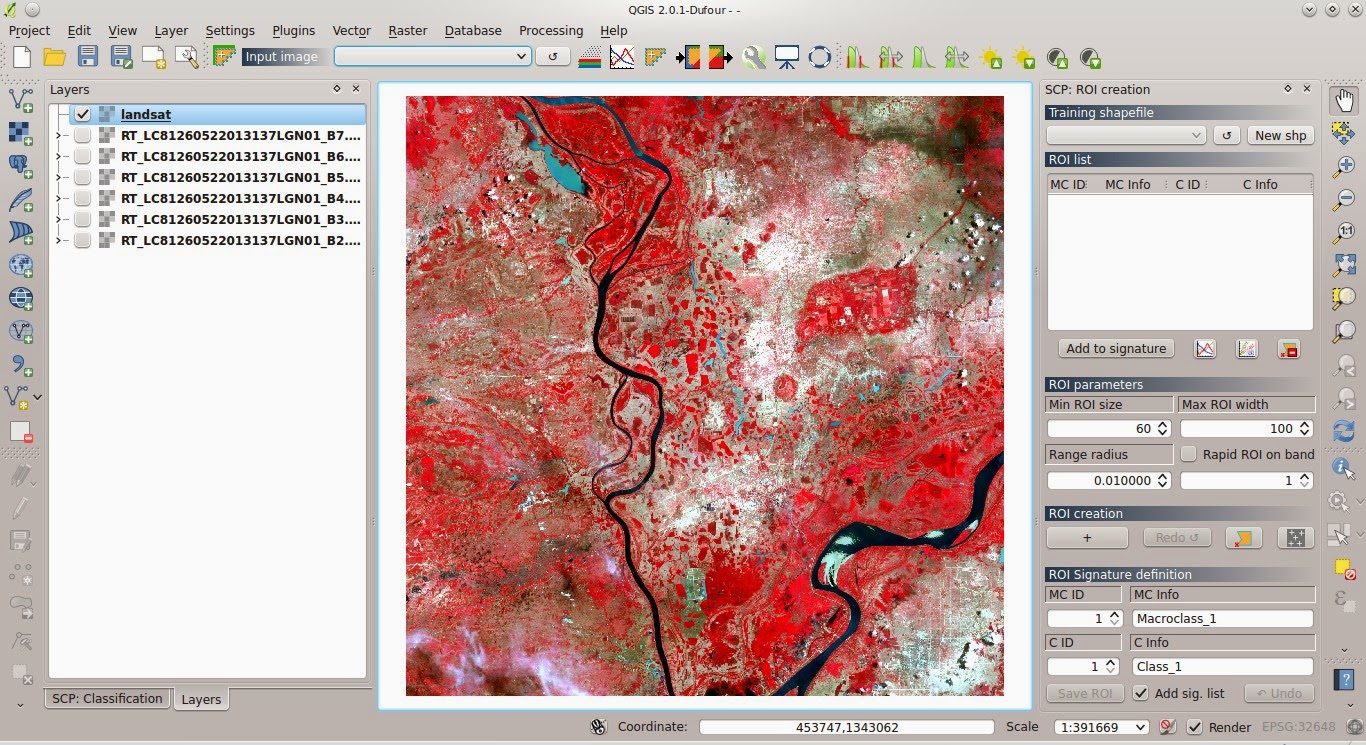Click the New shp button

click(1280, 134)
